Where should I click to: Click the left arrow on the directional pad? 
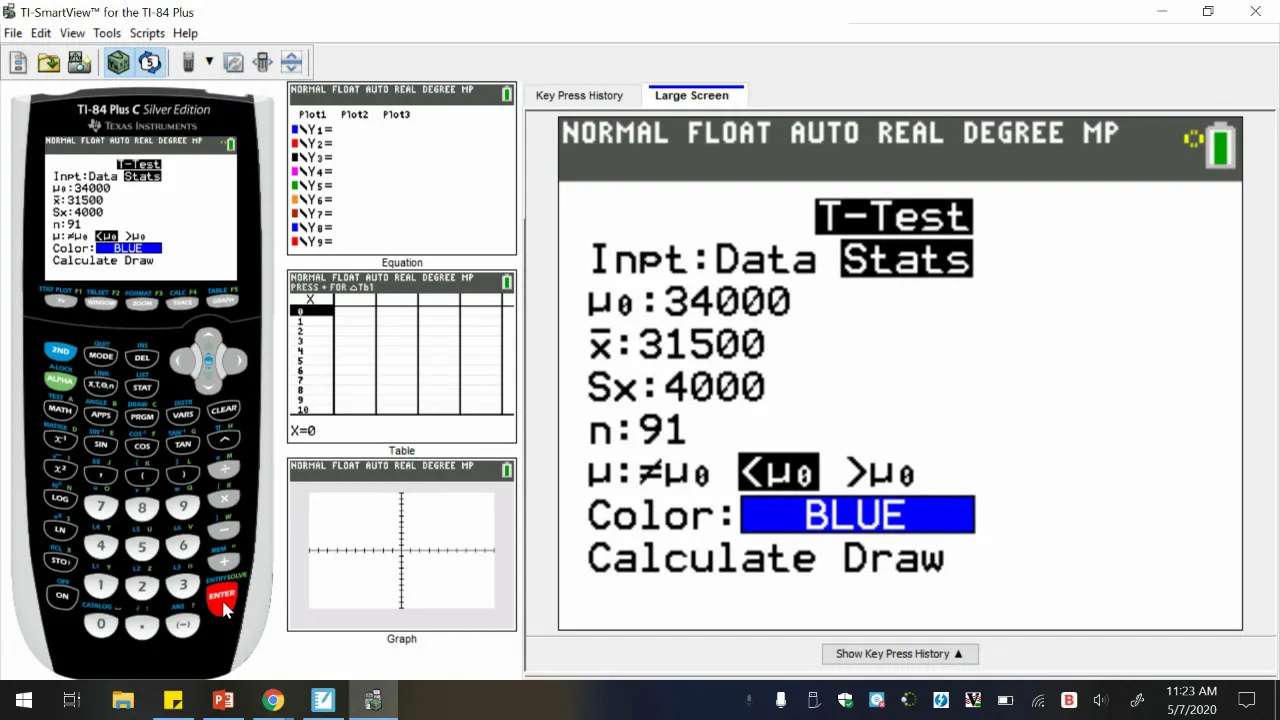pos(180,361)
